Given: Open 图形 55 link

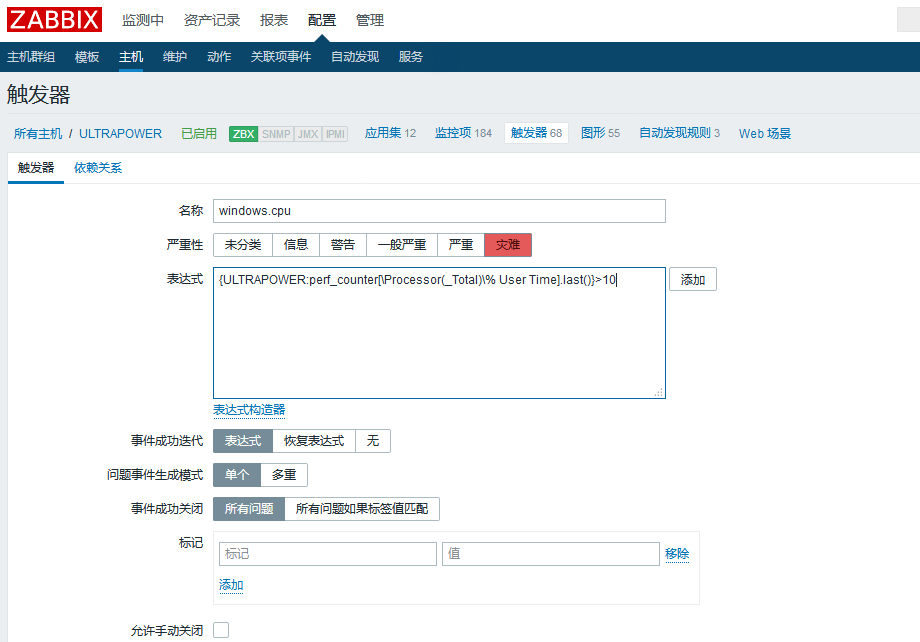Looking at the screenshot, I should tap(600, 133).
